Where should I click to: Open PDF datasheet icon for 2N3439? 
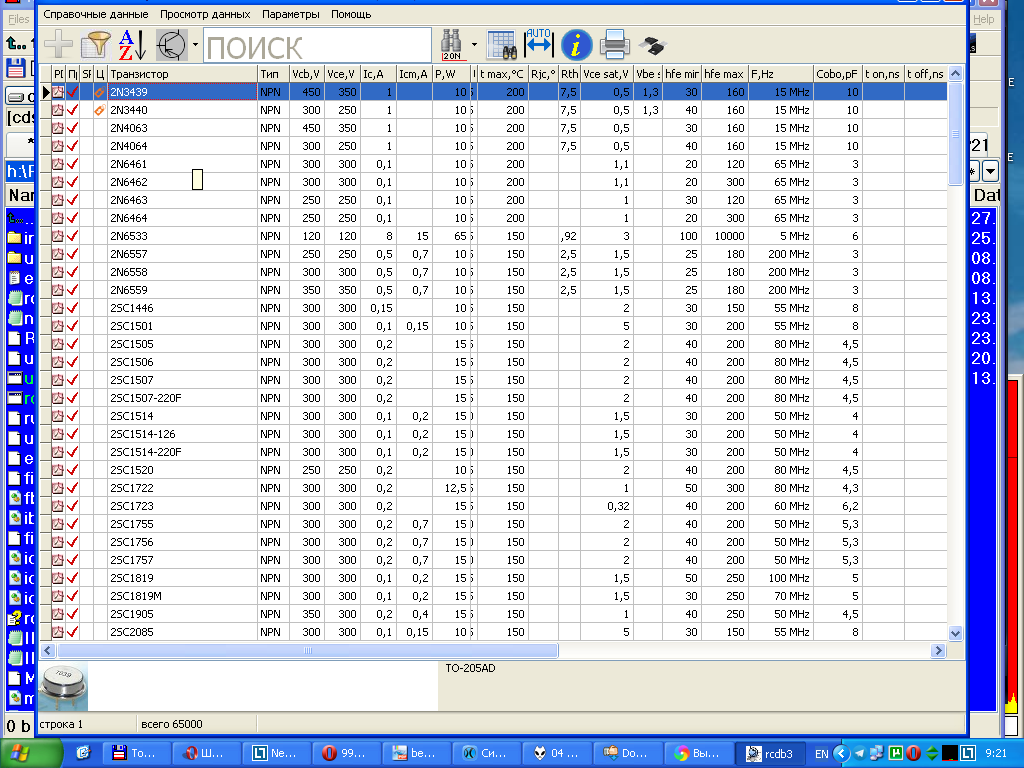pyautogui.click(x=58, y=92)
